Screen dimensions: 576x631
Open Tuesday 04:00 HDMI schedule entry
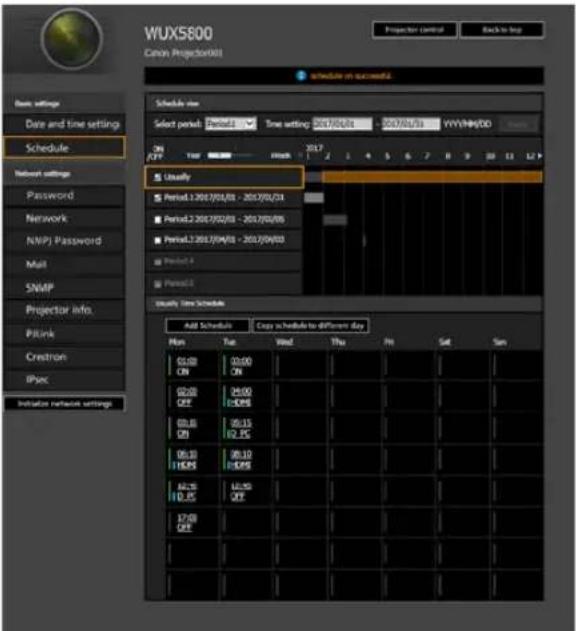coord(240,397)
